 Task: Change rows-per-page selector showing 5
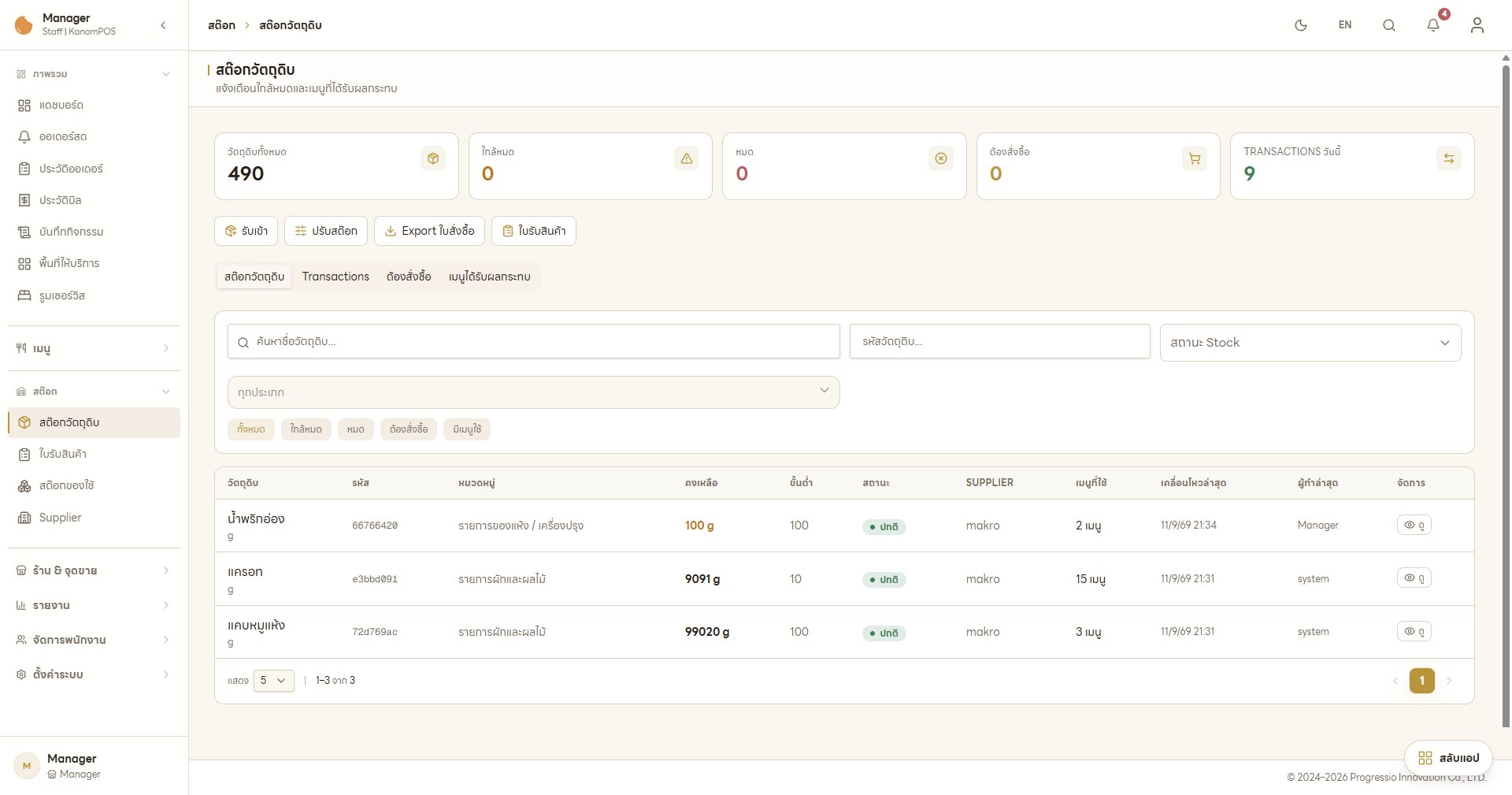click(x=274, y=681)
